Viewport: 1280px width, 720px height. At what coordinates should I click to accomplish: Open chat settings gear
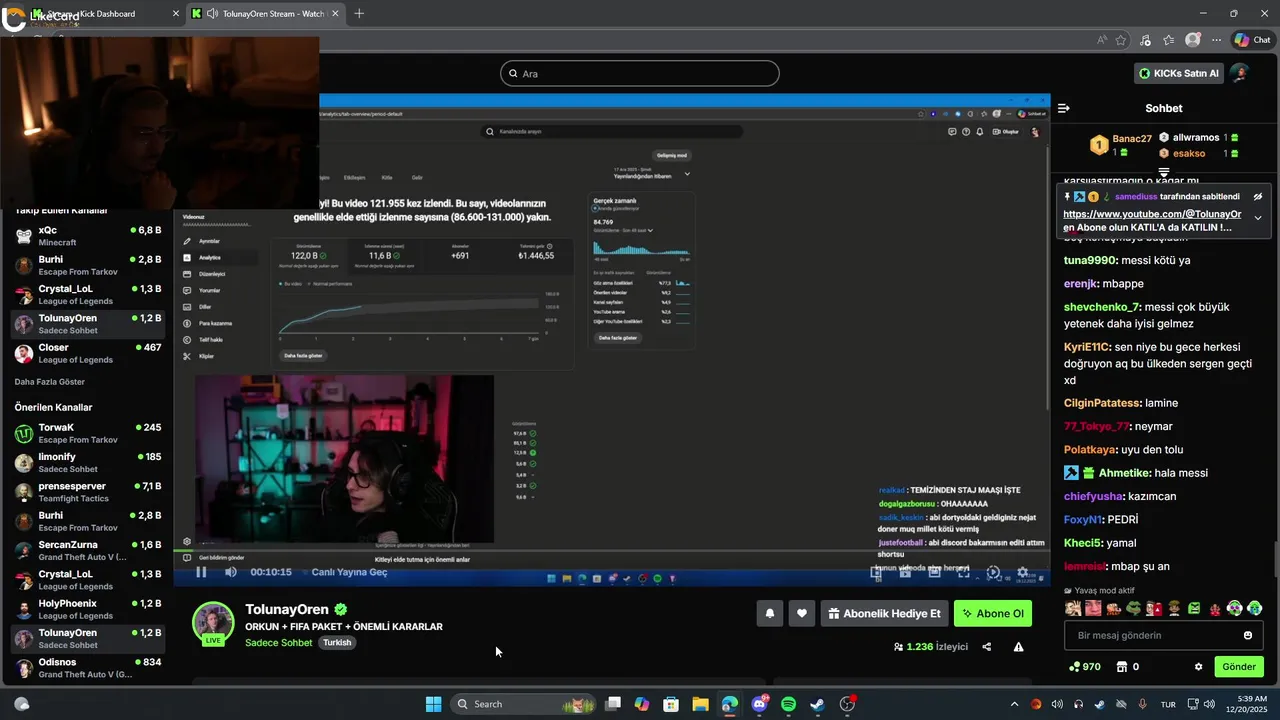1198,667
